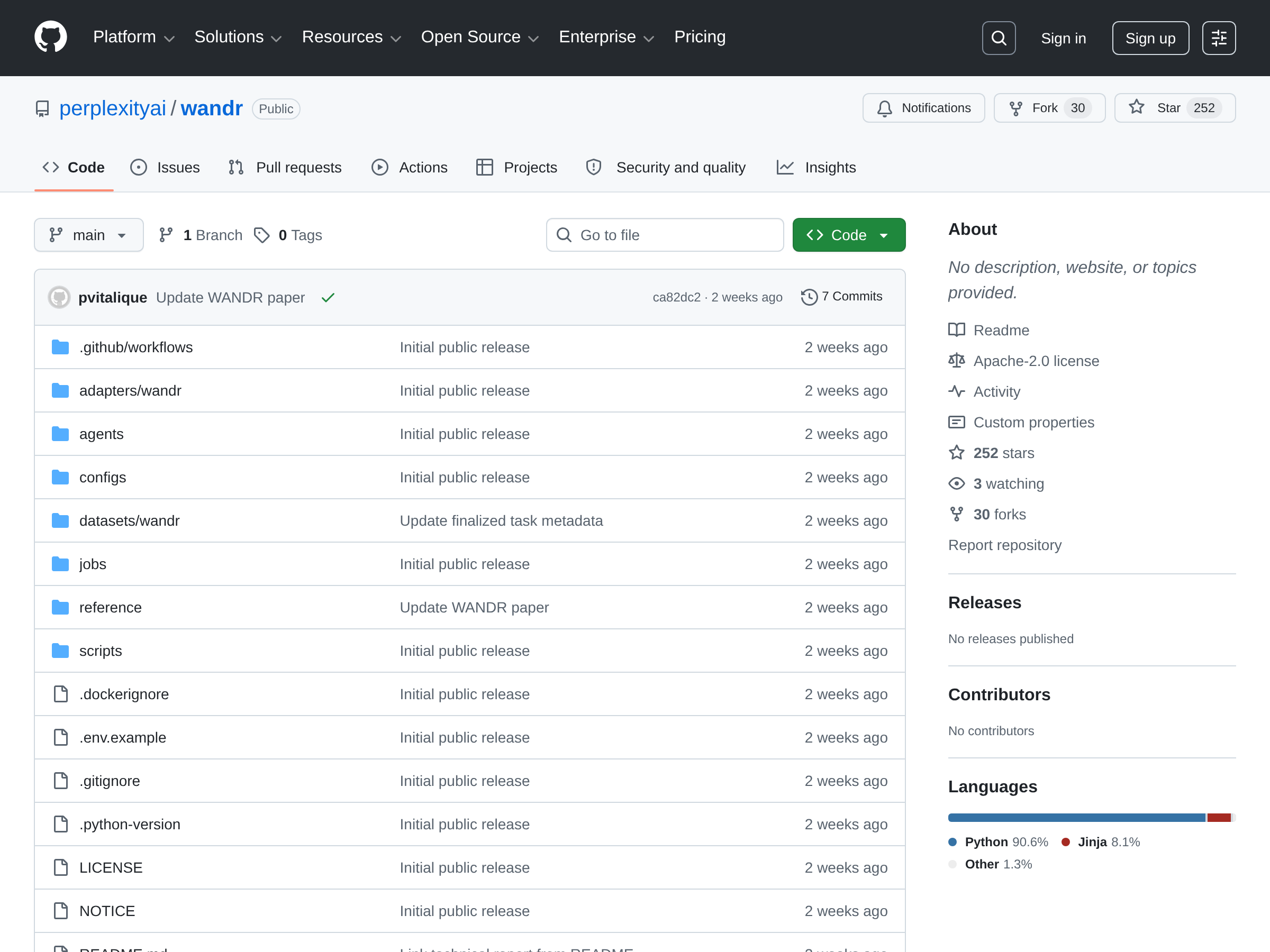Click the NOTICE file icon

60,911
